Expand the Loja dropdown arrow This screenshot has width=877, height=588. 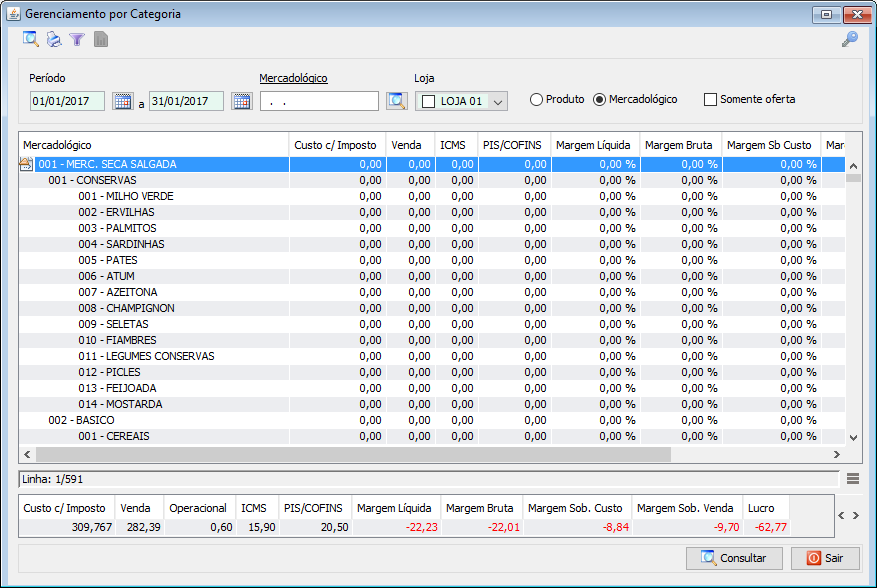[498, 101]
